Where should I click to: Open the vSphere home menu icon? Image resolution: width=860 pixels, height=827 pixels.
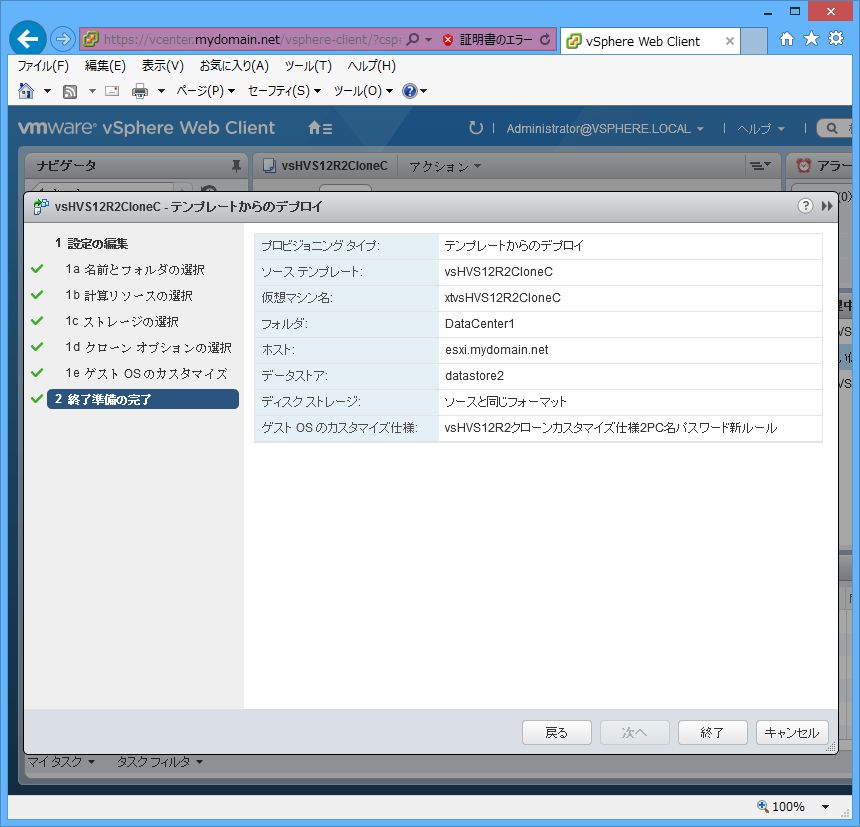click(x=320, y=128)
